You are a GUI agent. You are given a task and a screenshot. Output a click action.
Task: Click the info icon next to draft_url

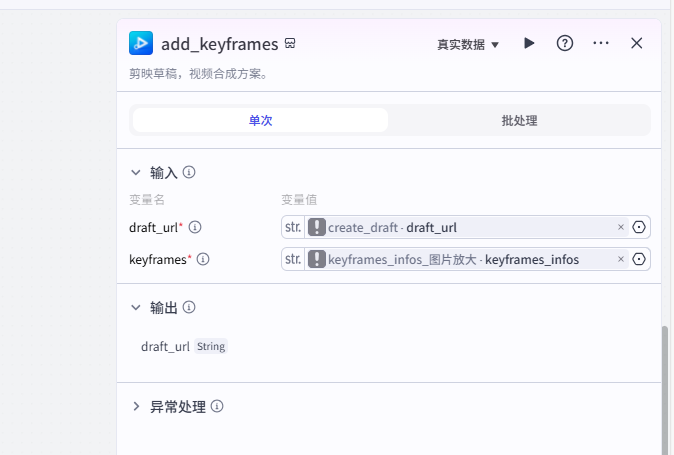point(195,227)
